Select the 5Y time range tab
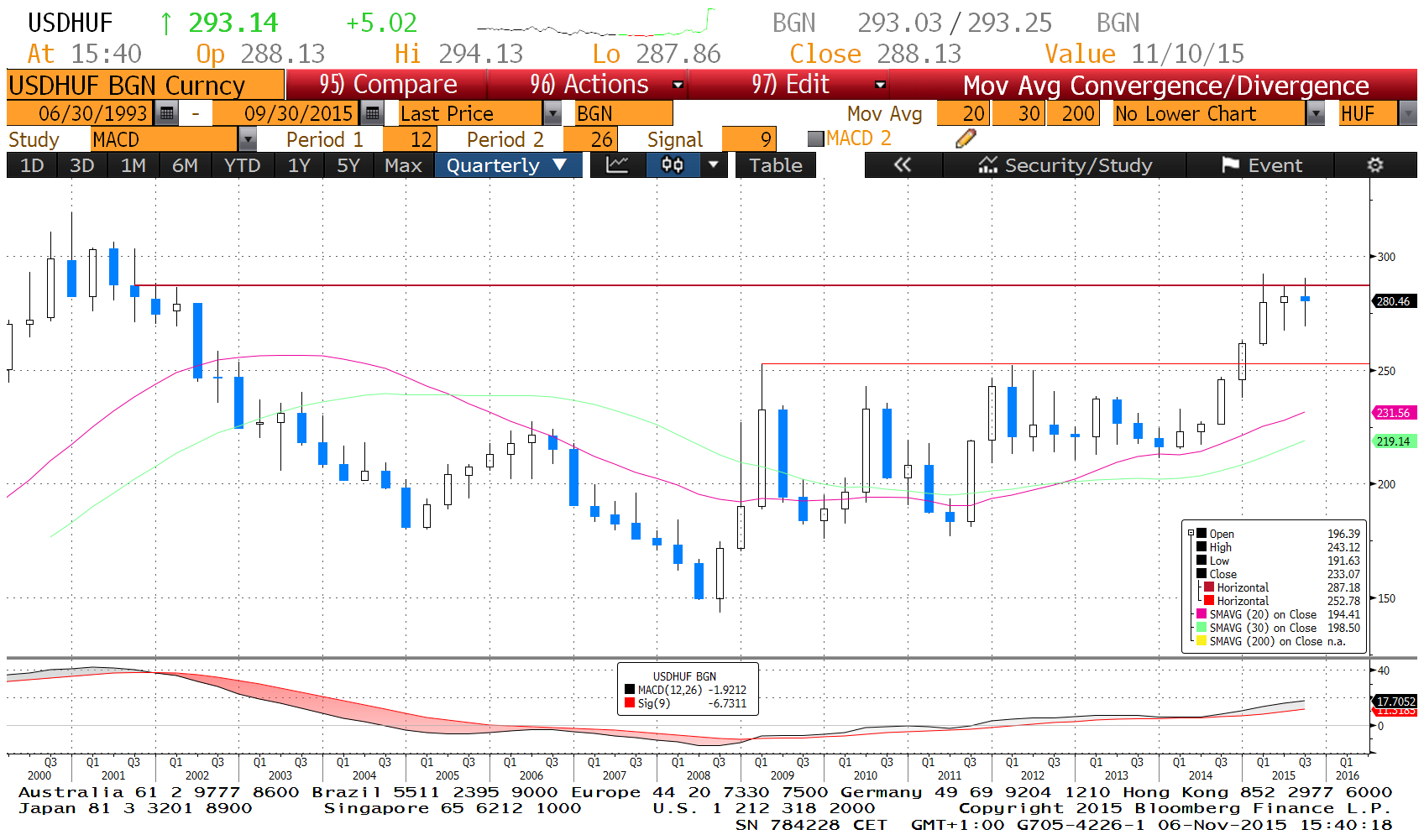1424x840 pixels. click(348, 165)
